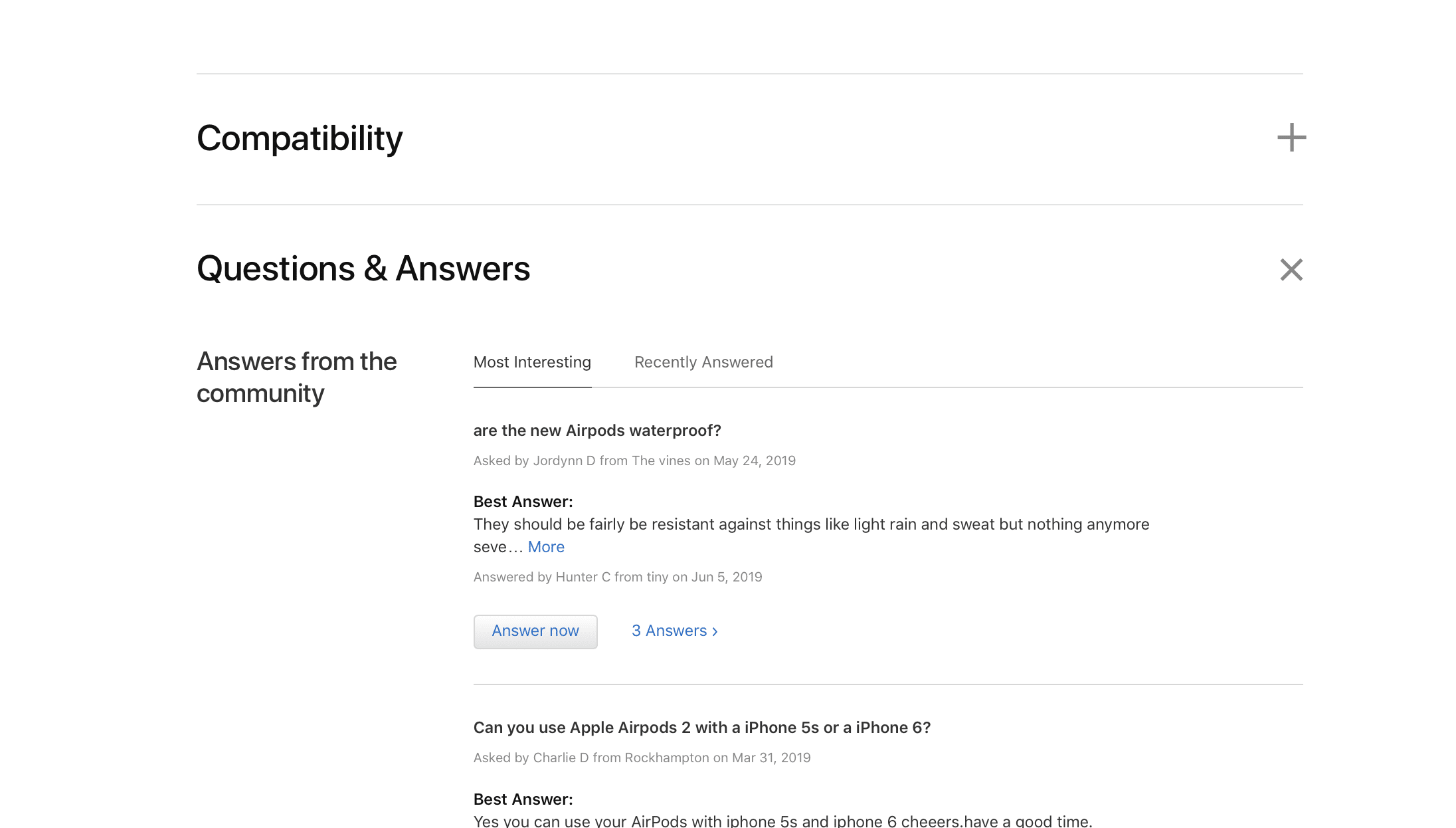Open the Airpods waterproof question
Screen dimensions: 1456x828
point(597,431)
